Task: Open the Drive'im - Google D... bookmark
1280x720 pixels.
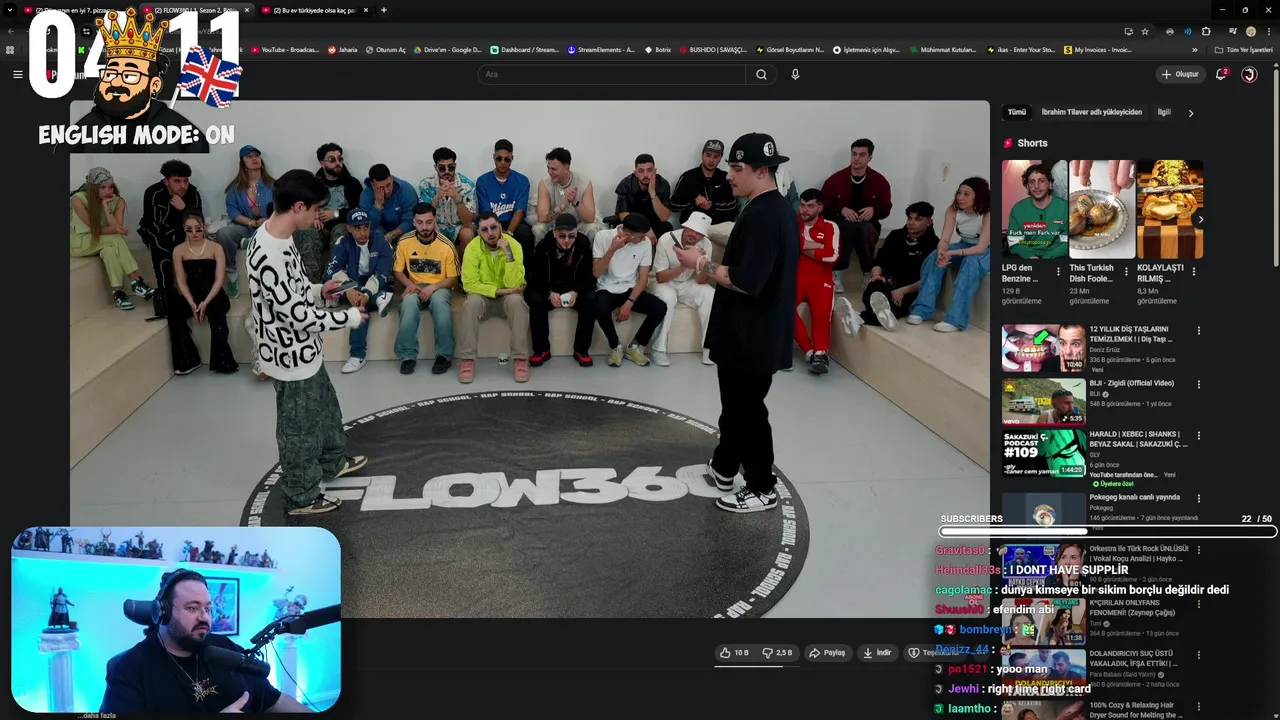Action: [448, 49]
